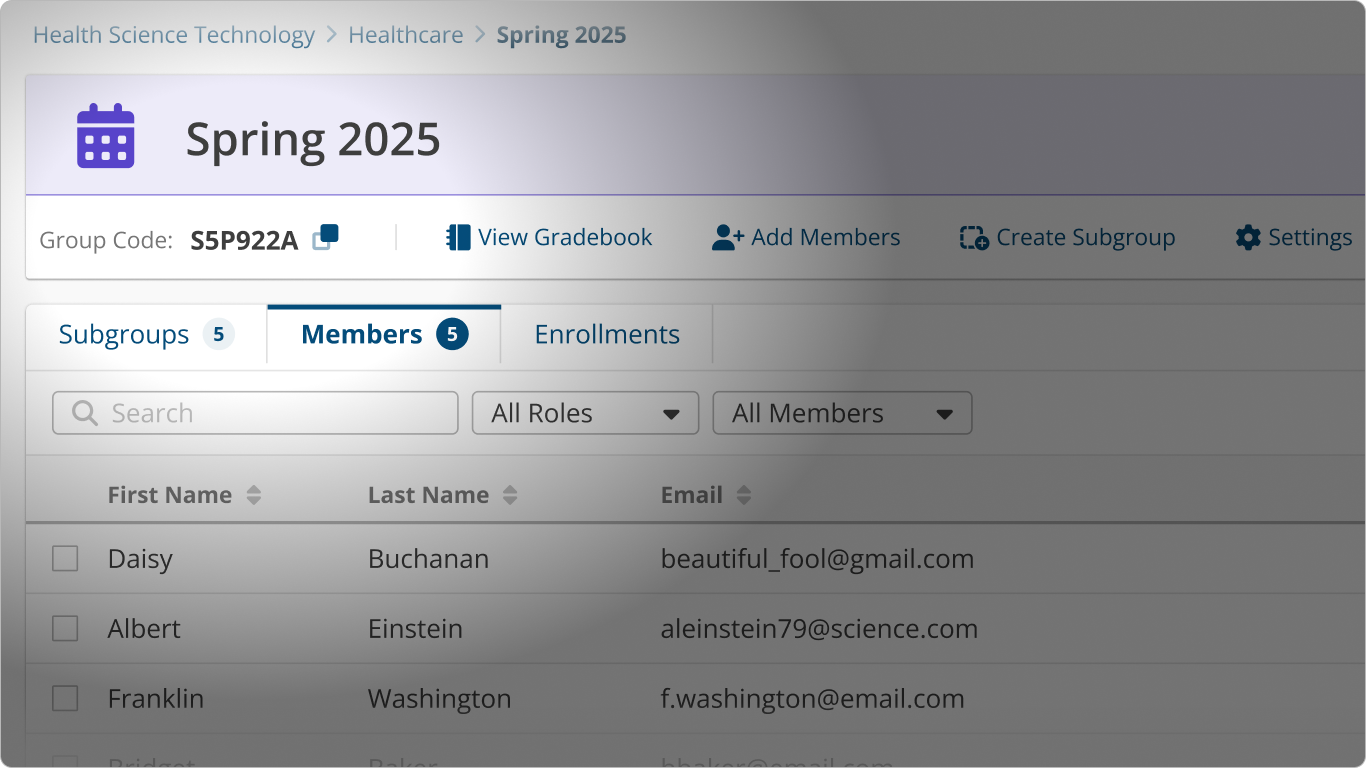Click the magnifying glass in the search bar
Viewport: 1366px width, 768px height.
pyautogui.click(x=84, y=412)
